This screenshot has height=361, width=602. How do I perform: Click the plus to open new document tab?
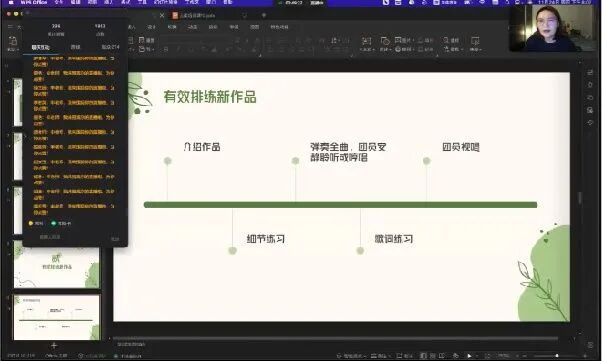(x=263, y=15)
